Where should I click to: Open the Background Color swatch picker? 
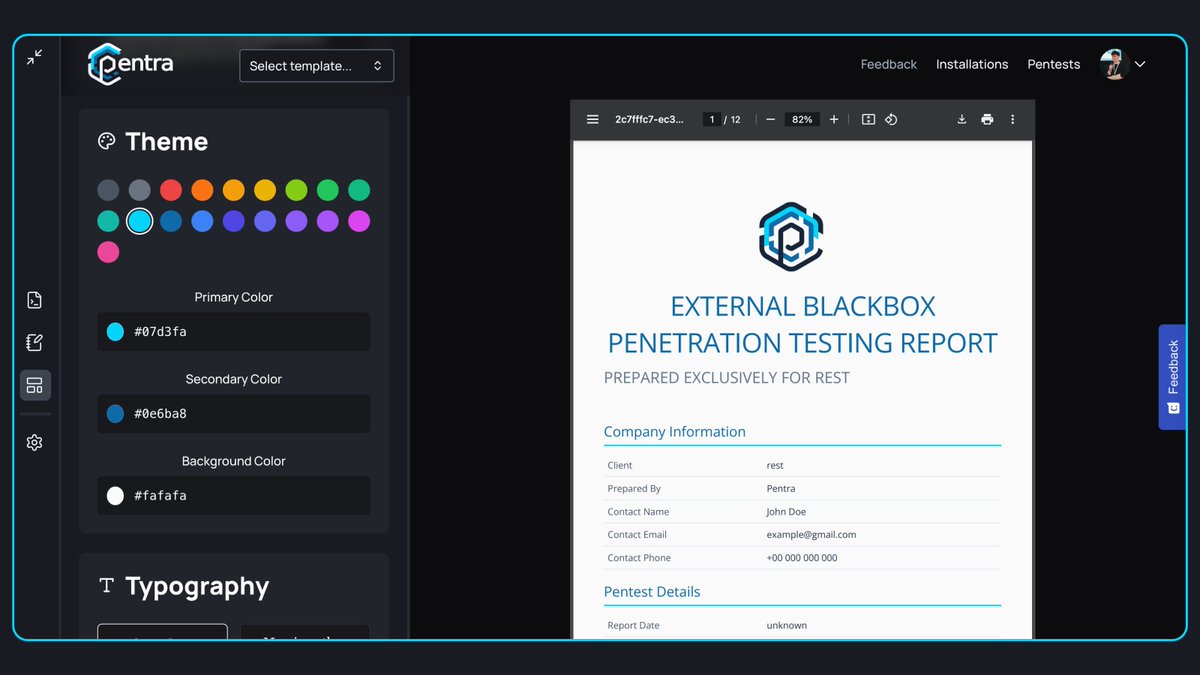115,496
